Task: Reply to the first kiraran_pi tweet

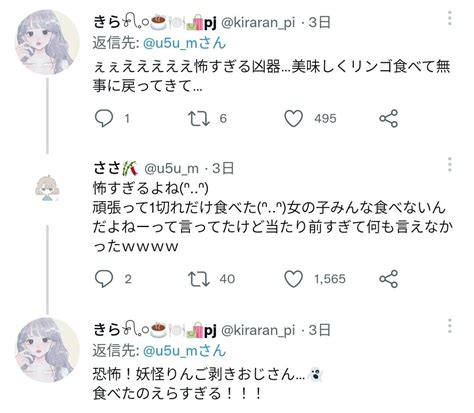Action: (x=104, y=118)
